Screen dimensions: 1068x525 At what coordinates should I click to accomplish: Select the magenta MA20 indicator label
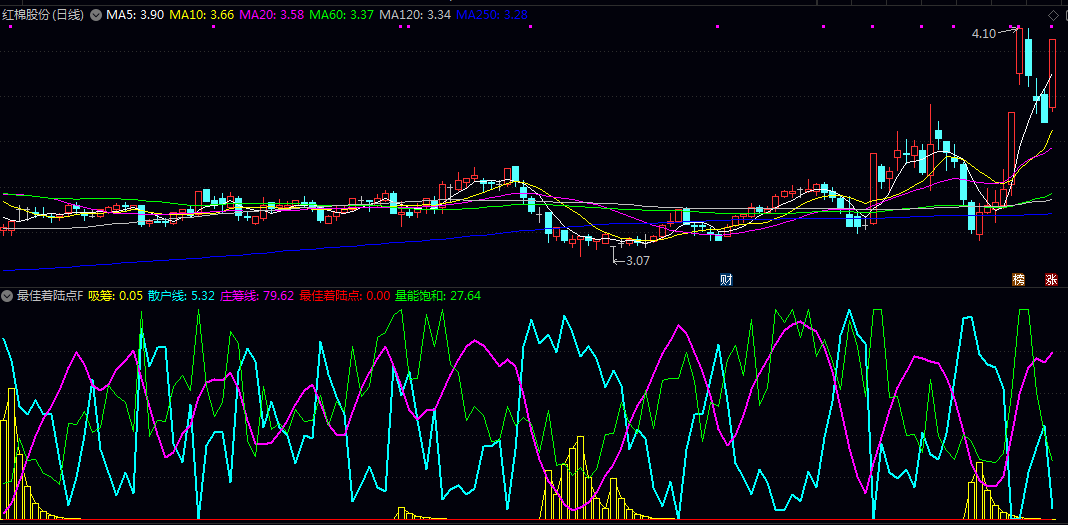click(x=272, y=16)
